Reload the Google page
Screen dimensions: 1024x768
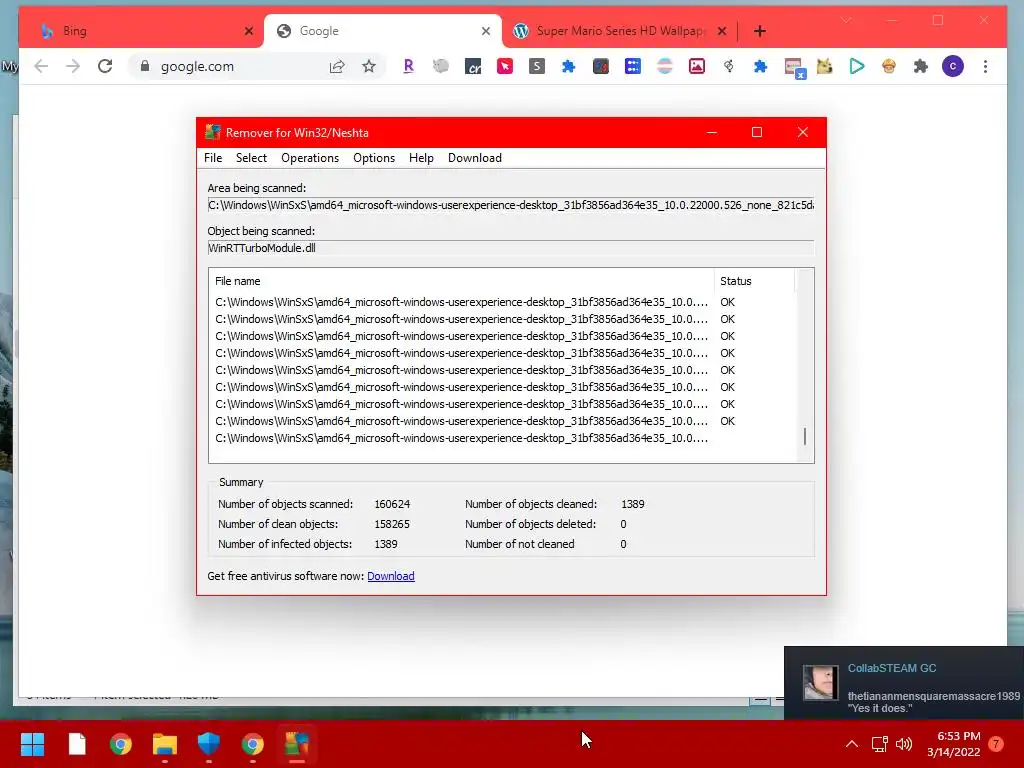[105, 66]
